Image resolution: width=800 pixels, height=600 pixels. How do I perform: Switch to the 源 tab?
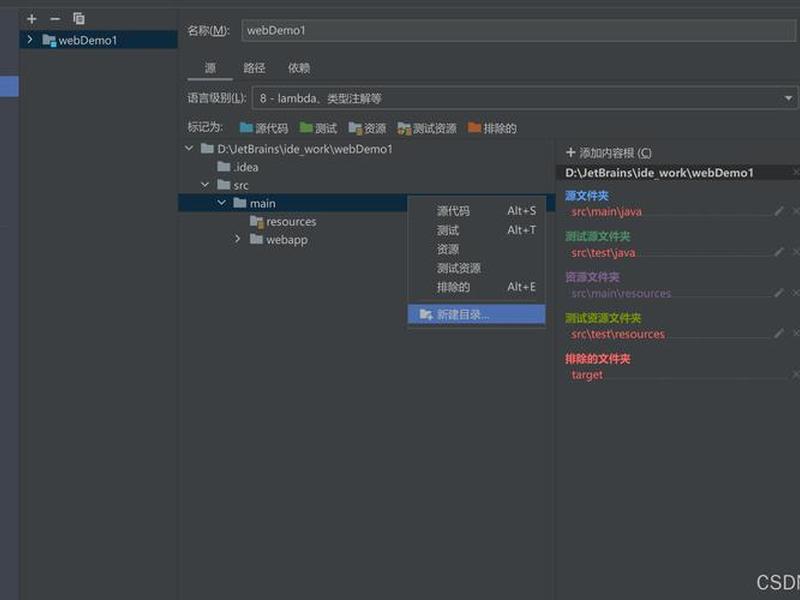tap(210, 68)
